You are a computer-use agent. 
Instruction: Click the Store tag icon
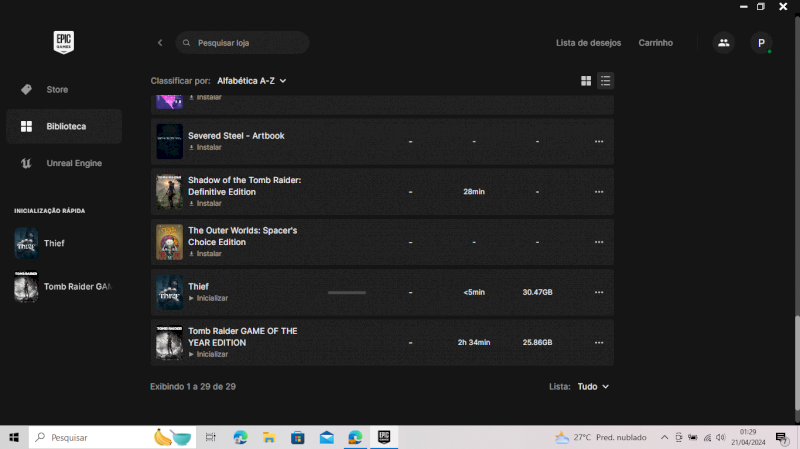pos(27,89)
